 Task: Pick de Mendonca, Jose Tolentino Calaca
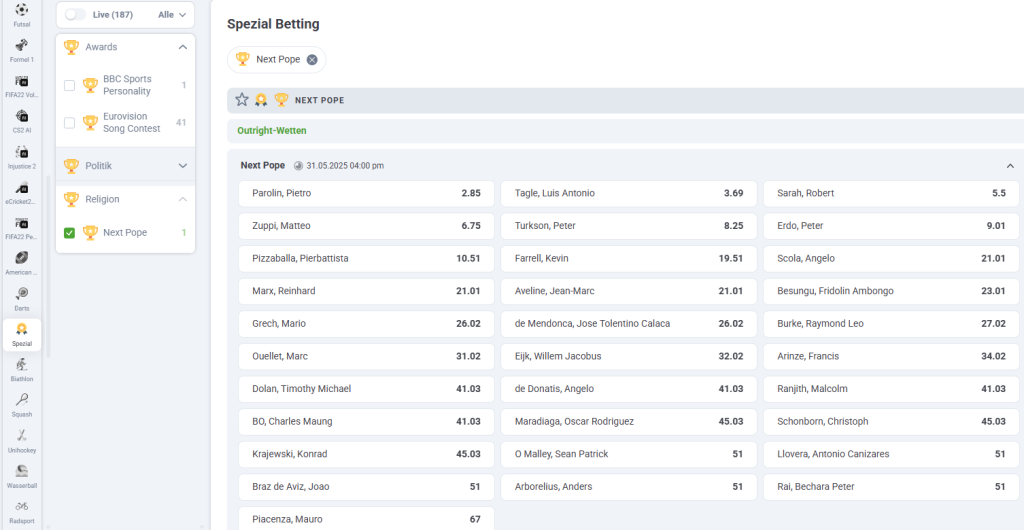[629, 324]
